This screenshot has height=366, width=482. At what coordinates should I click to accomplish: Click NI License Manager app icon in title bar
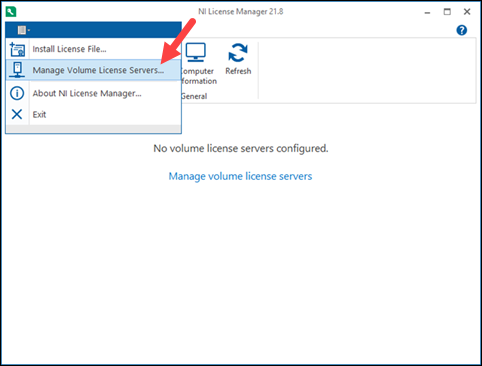11,12
